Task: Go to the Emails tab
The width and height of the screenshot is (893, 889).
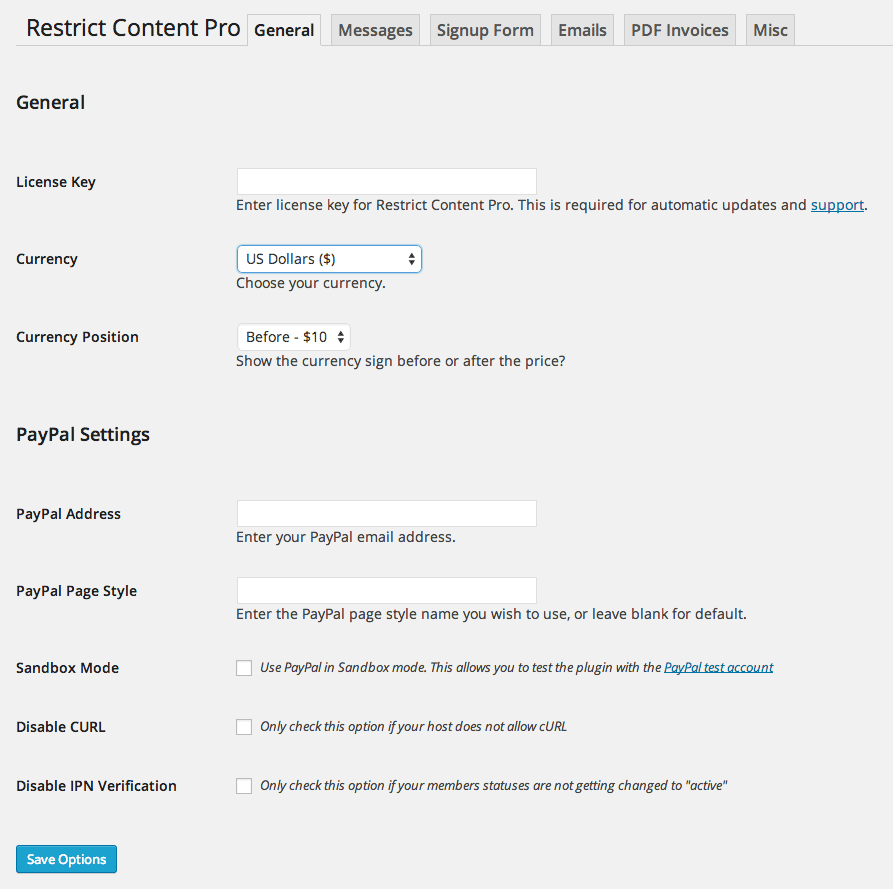Action: coord(582,30)
